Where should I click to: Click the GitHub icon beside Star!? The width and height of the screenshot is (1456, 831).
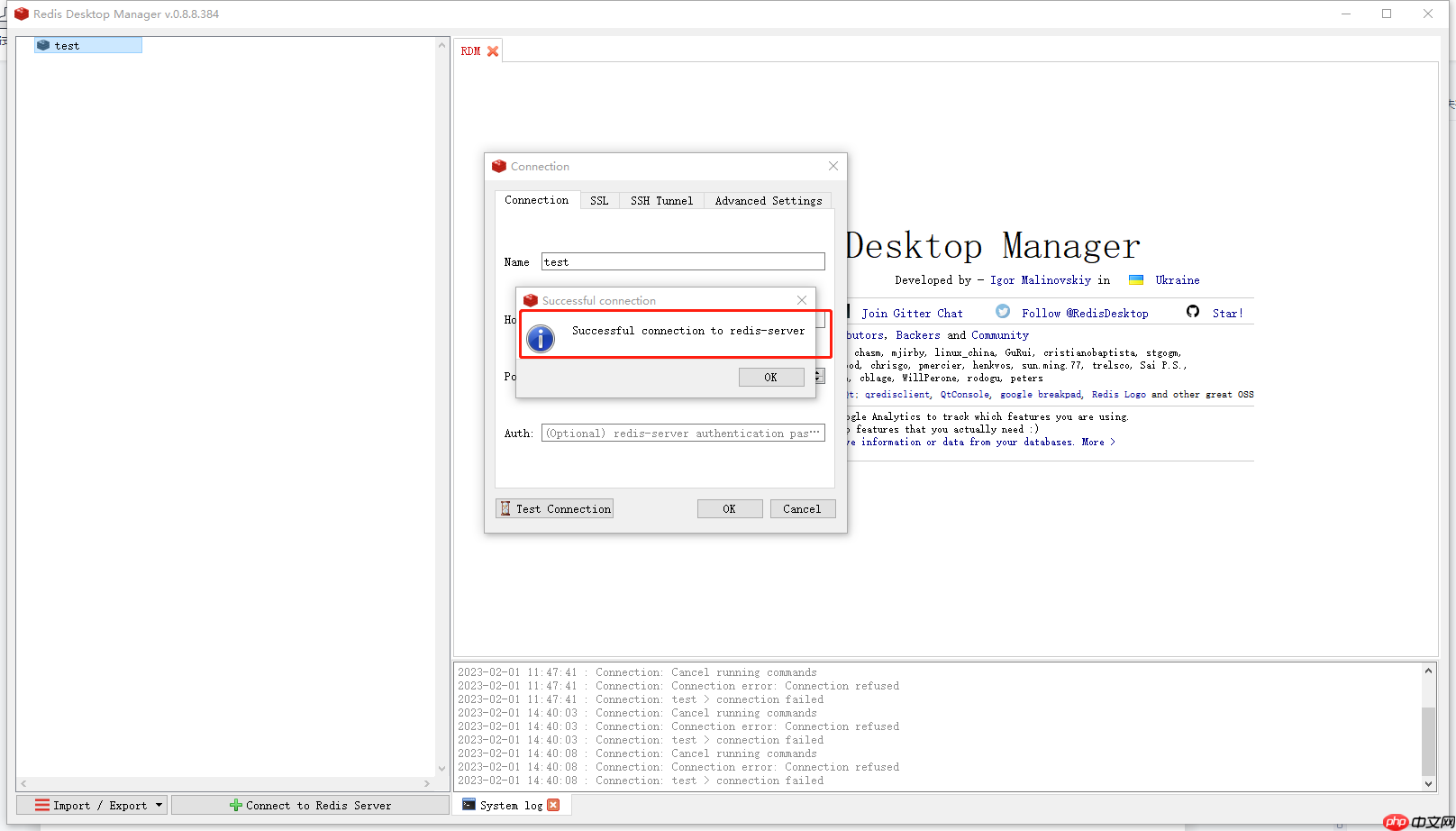[x=1193, y=312]
